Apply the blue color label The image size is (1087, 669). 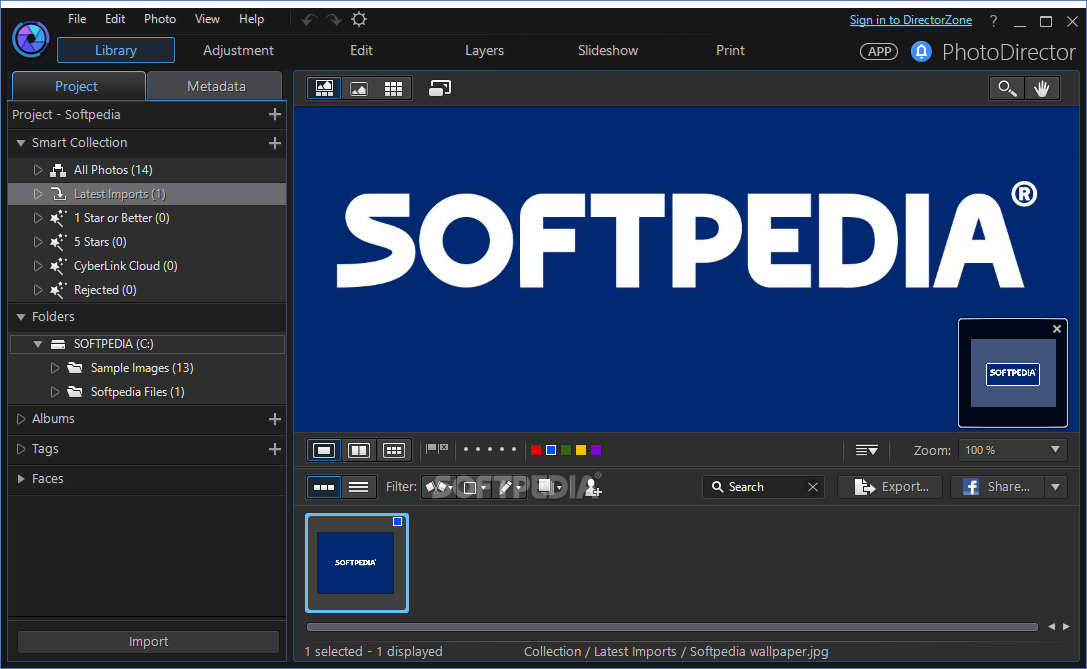[x=550, y=450]
